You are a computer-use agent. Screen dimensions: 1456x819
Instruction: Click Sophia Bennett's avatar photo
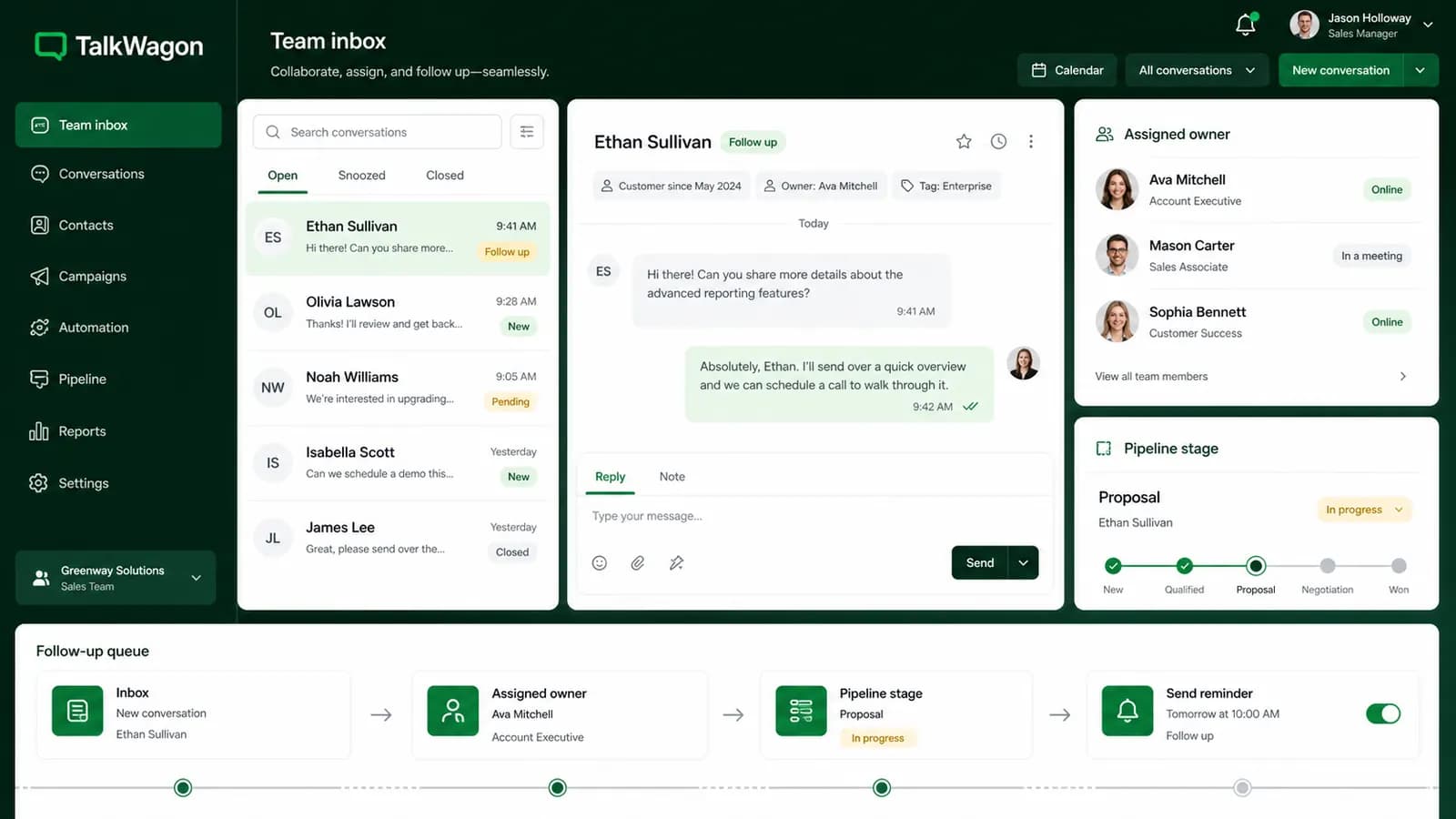click(x=1117, y=321)
